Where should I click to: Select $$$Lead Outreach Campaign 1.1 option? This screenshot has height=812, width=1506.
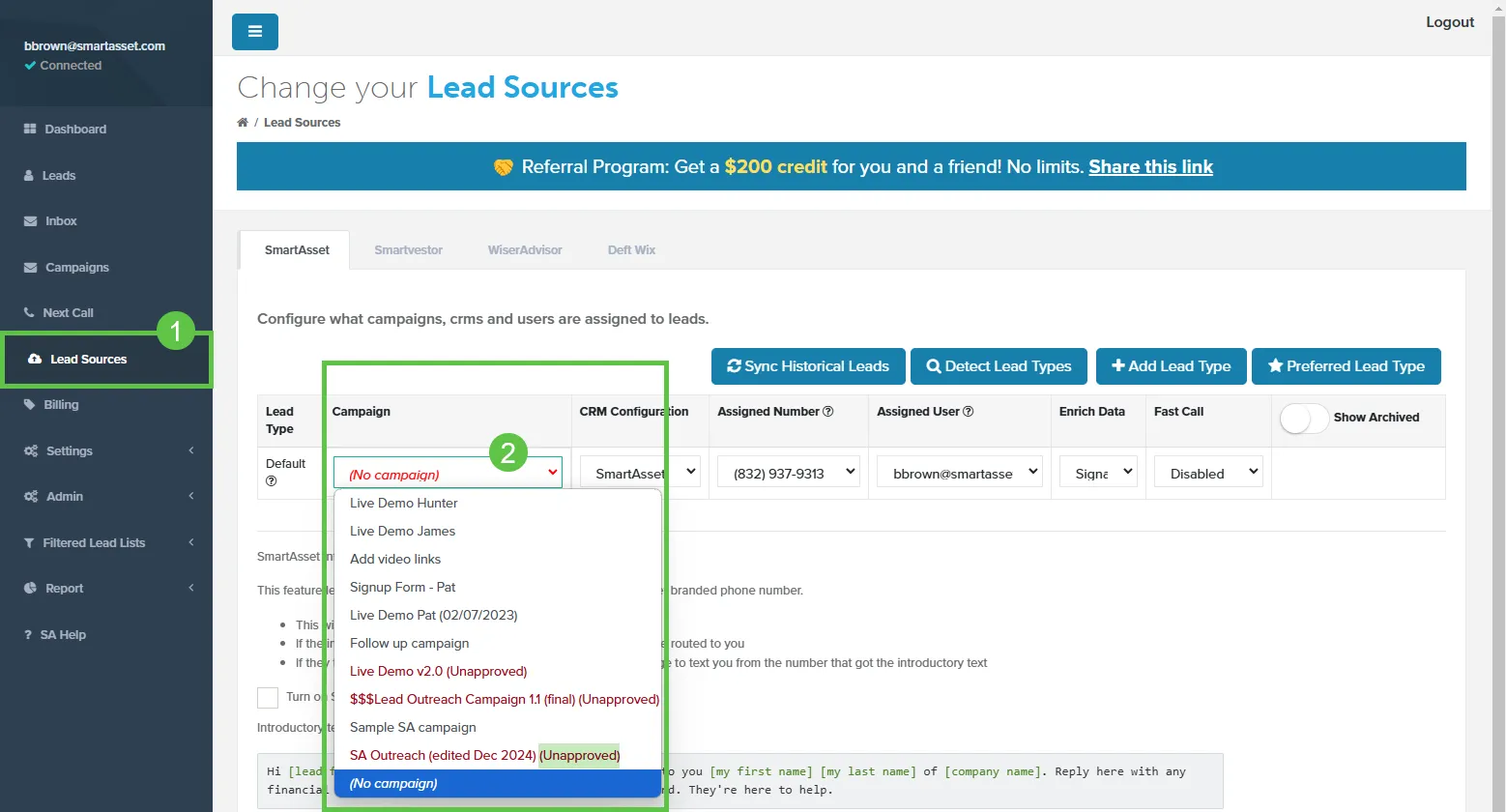498,699
